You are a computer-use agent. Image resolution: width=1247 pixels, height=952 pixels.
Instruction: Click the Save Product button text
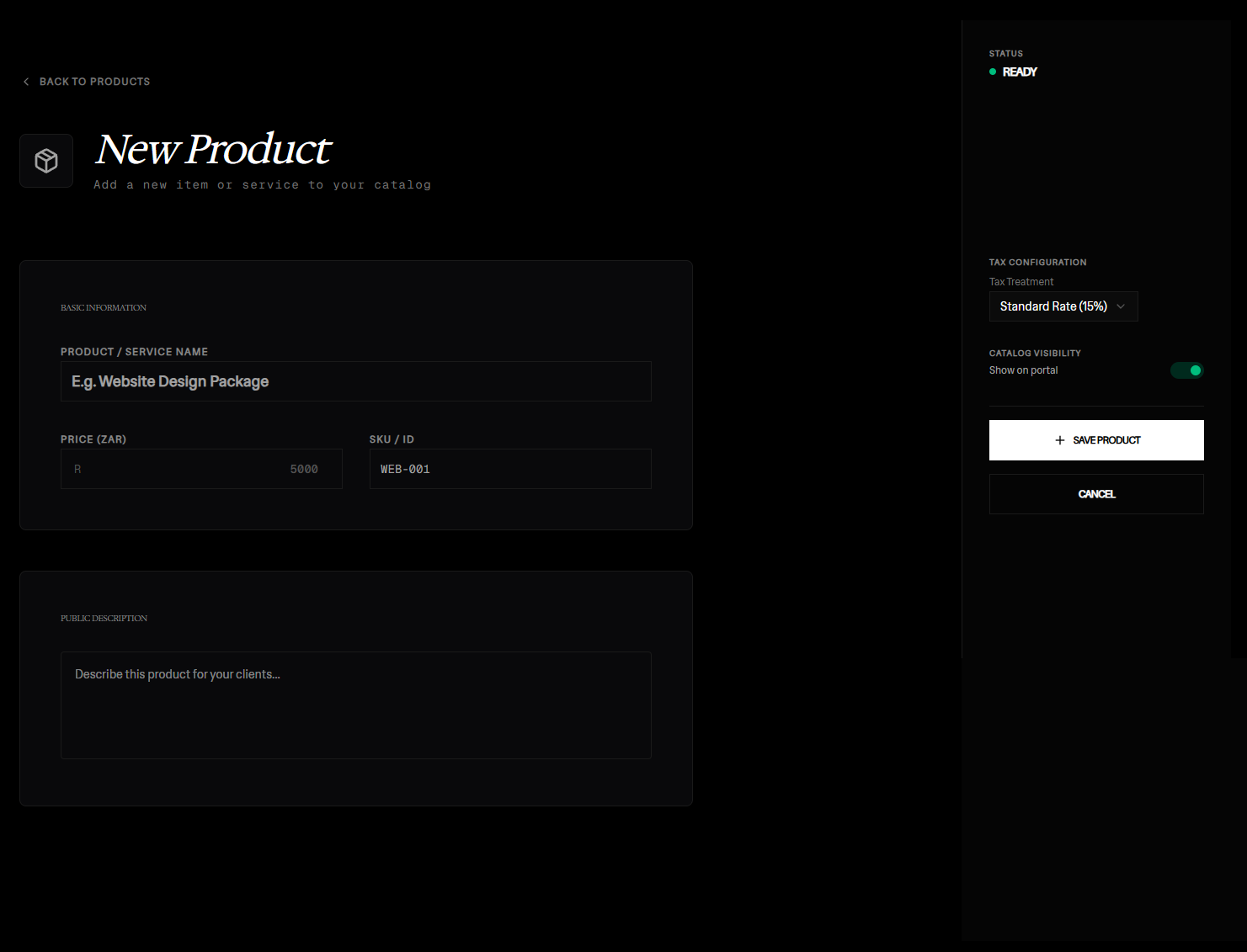[1106, 440]
